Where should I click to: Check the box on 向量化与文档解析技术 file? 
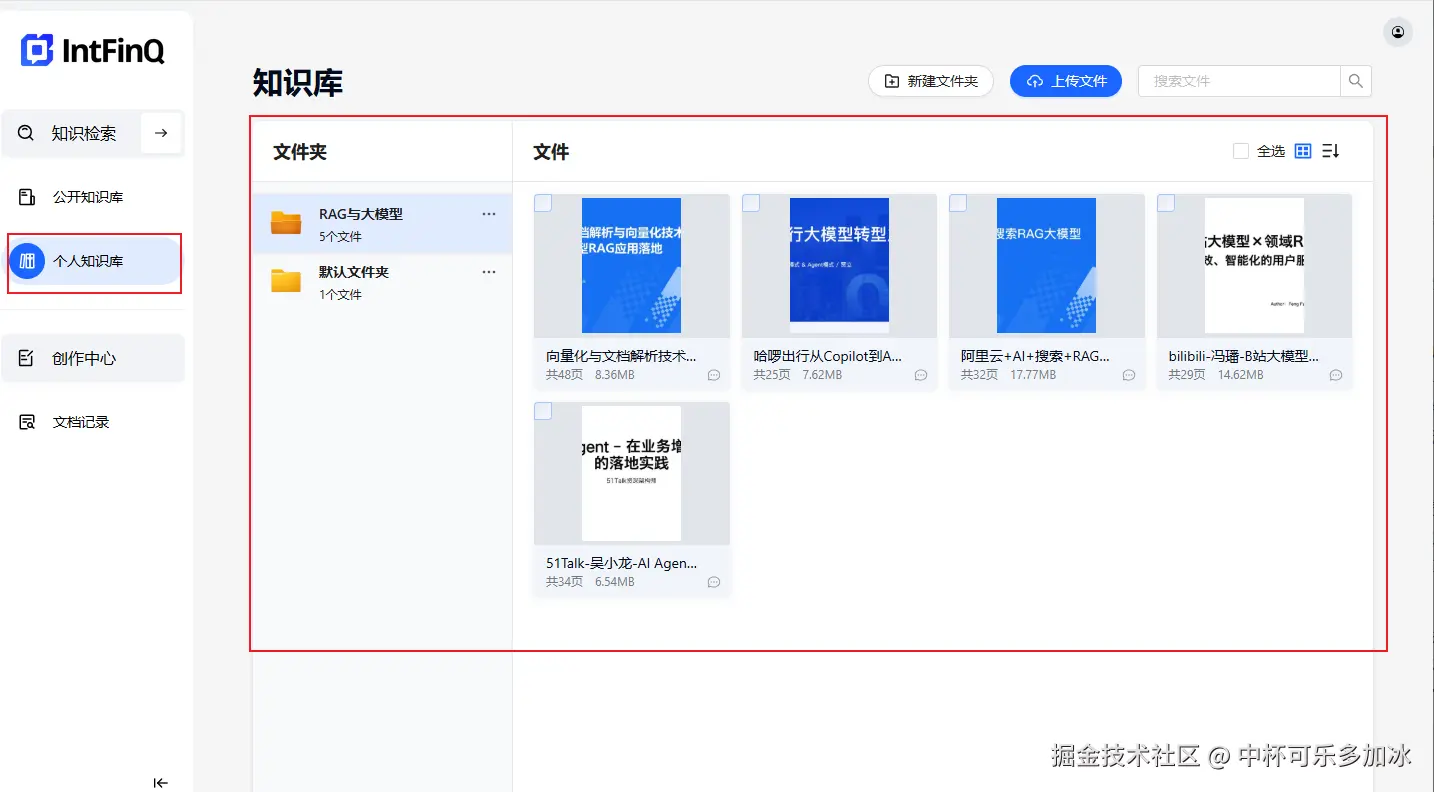click(543, 203)
